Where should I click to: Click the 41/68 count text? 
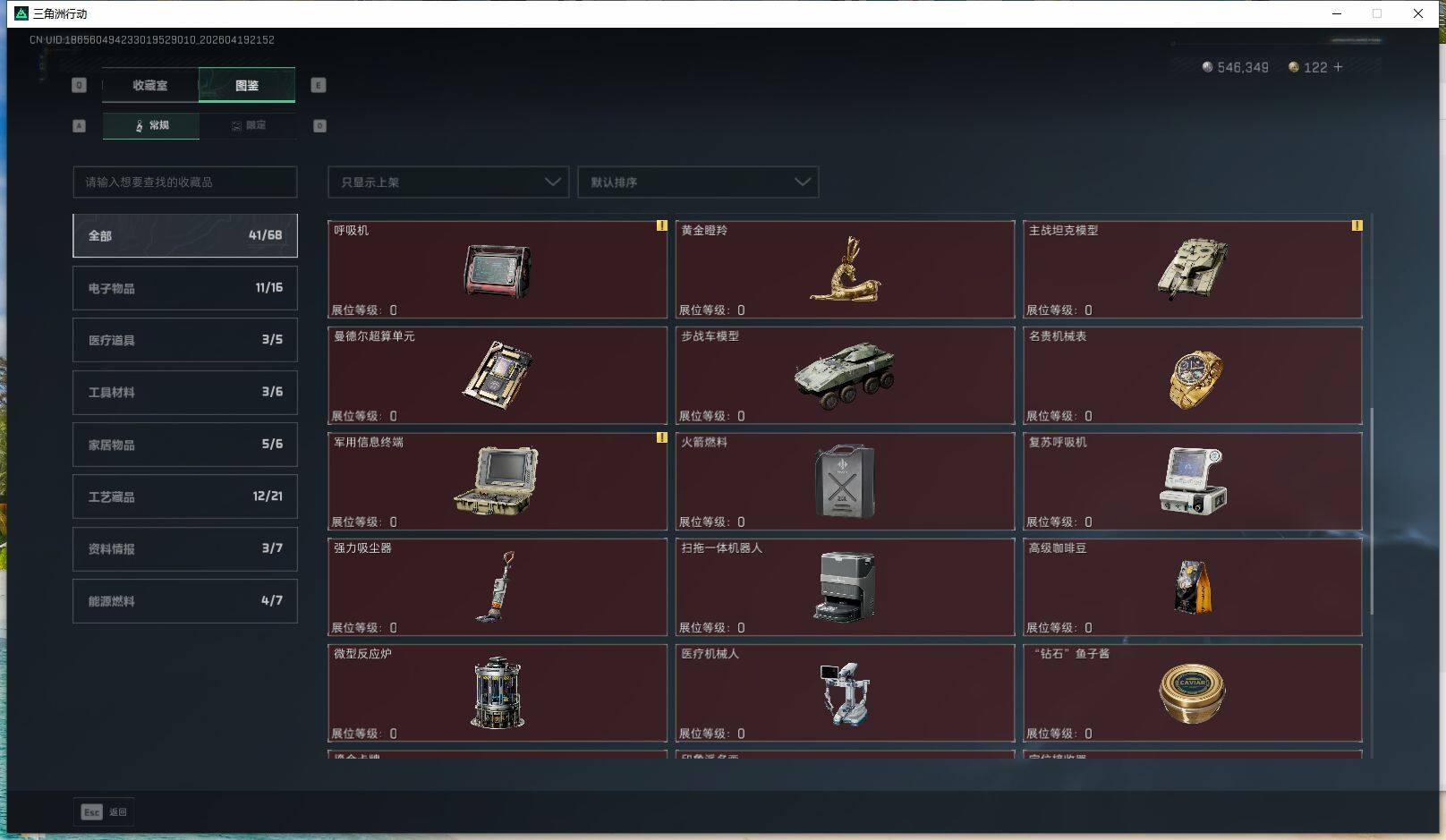coord(265,235)
